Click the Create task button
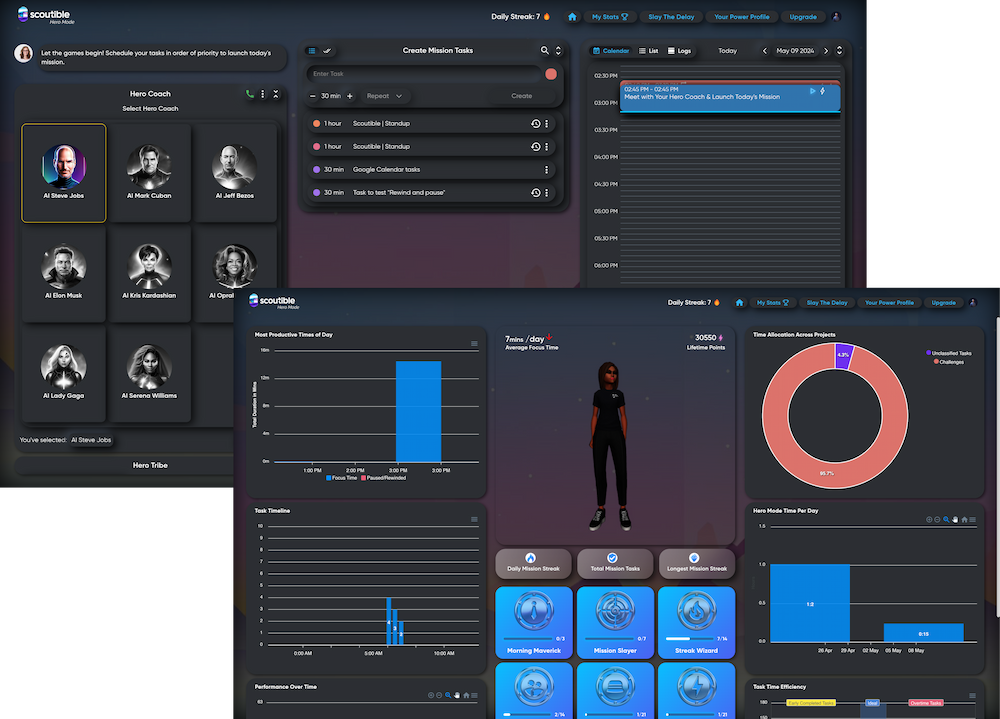 522,96
